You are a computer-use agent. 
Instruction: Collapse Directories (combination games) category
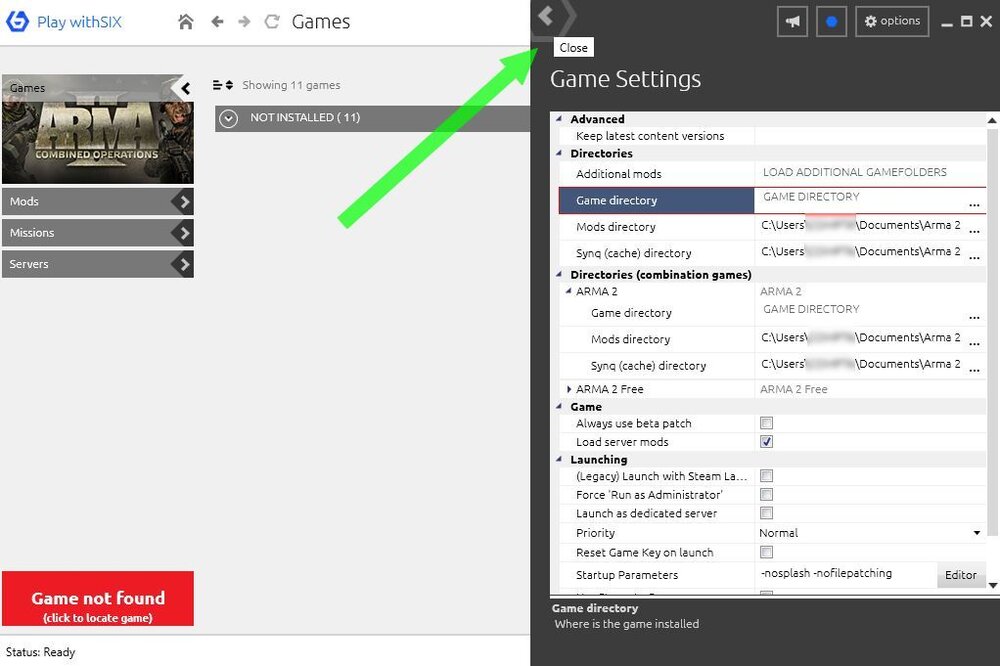[x=559, y=274]
